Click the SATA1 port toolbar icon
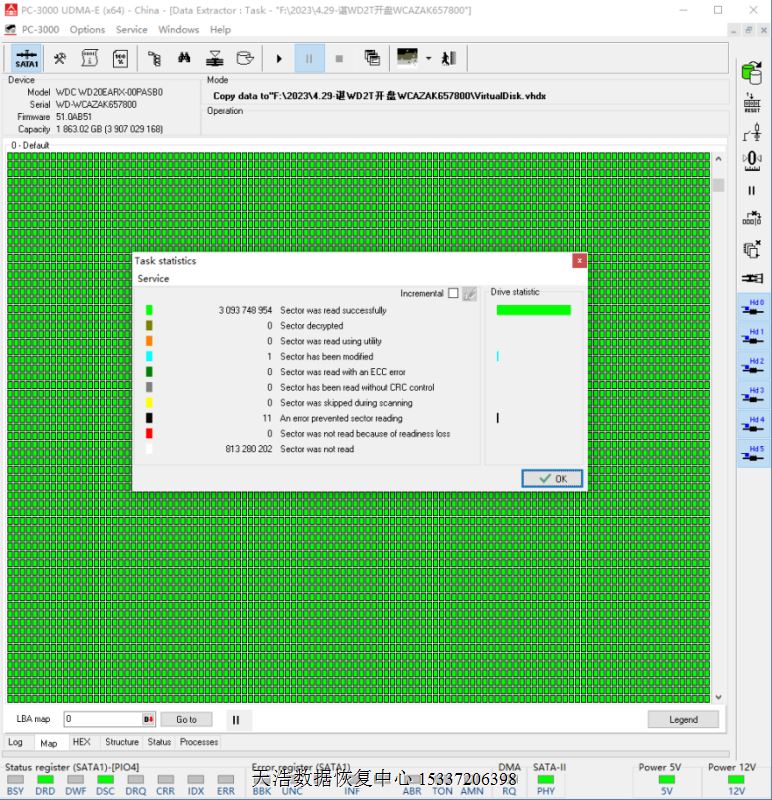The height and width of the screenshot is (800, 772). click(27, 58)
